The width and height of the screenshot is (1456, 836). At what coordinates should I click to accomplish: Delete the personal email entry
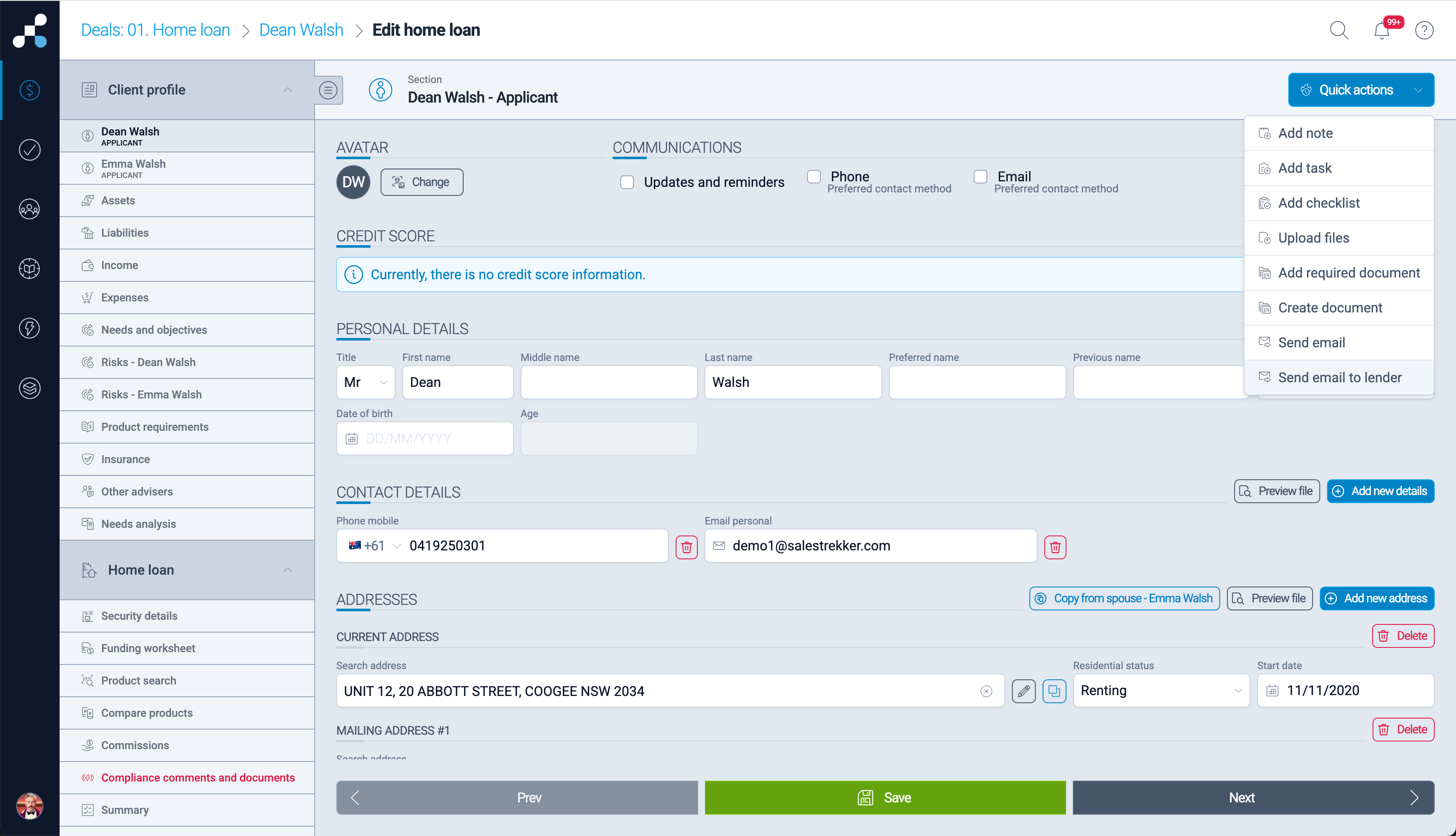coord(1055,547)
